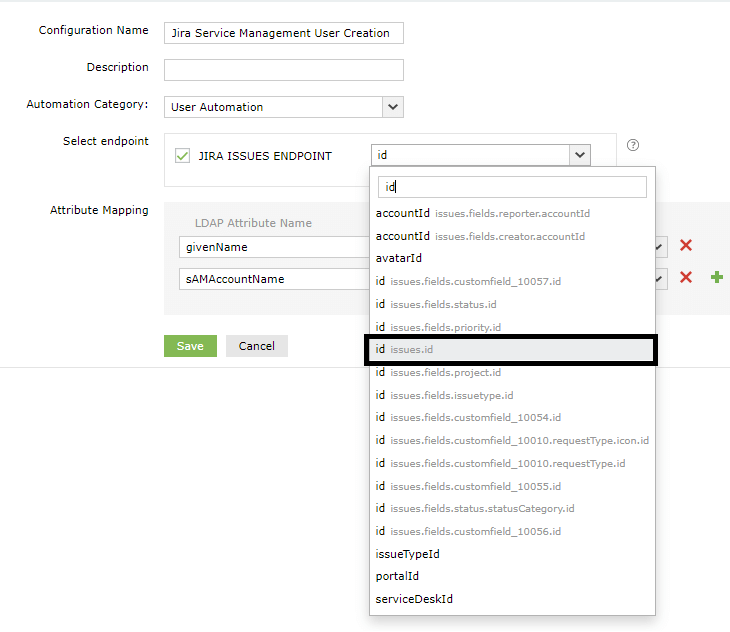The width and height of the screenshot is (730, 632).
Task: Focus the Configuration Name field
Action: coord(283,33)
